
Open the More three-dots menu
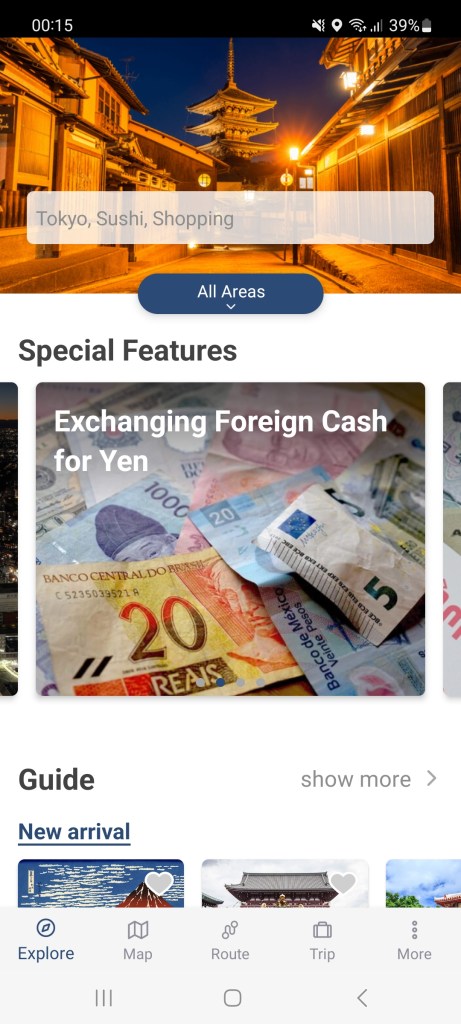point(414,929)
